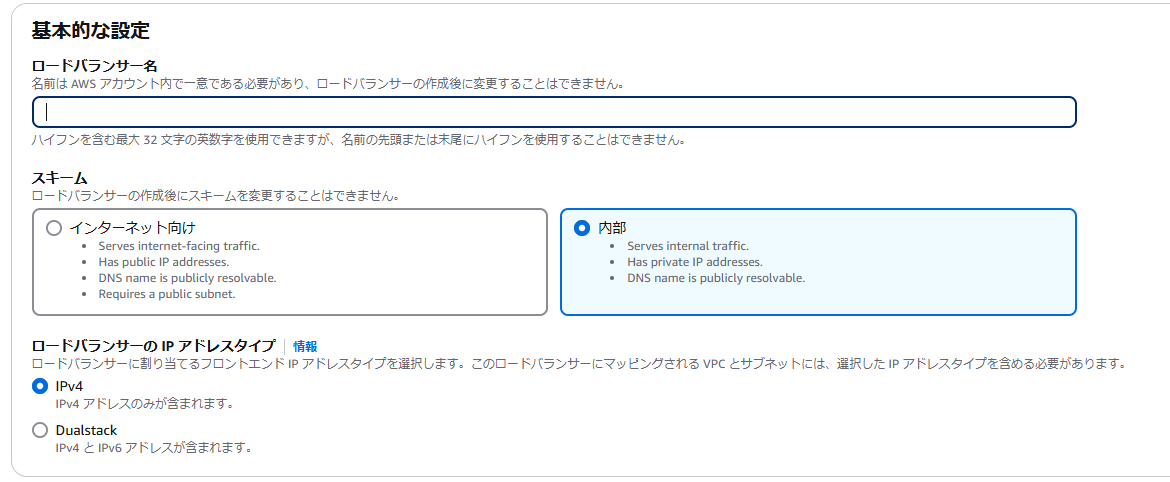Image resolution: width=1170 pixels, height=482 pixels.
Task: Click the 'Serves internet-facing traffic' bullet text
Action: (179, 245)
